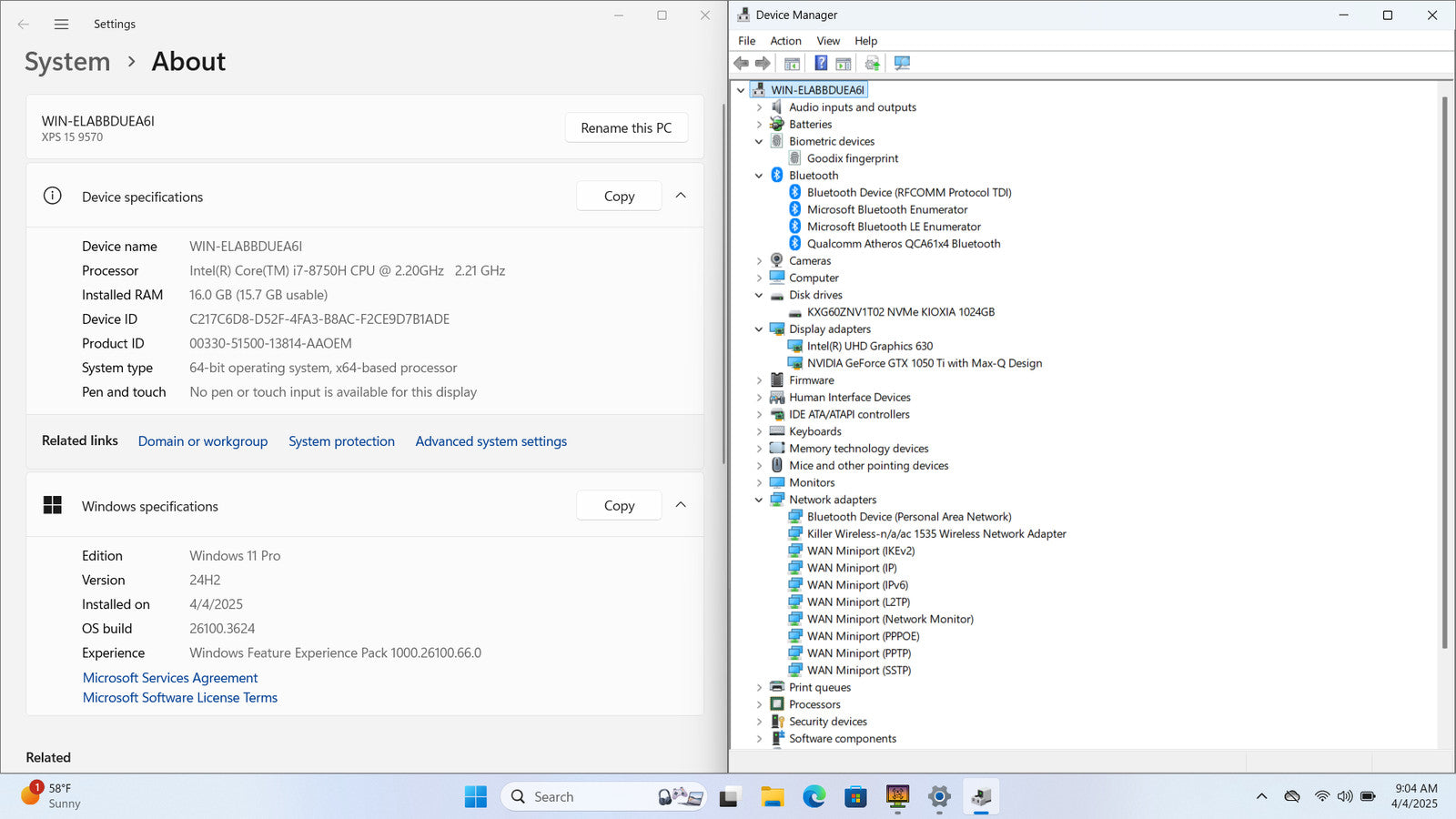Open the Help menu in Device Manager
1456x819 pixels.
865,41
